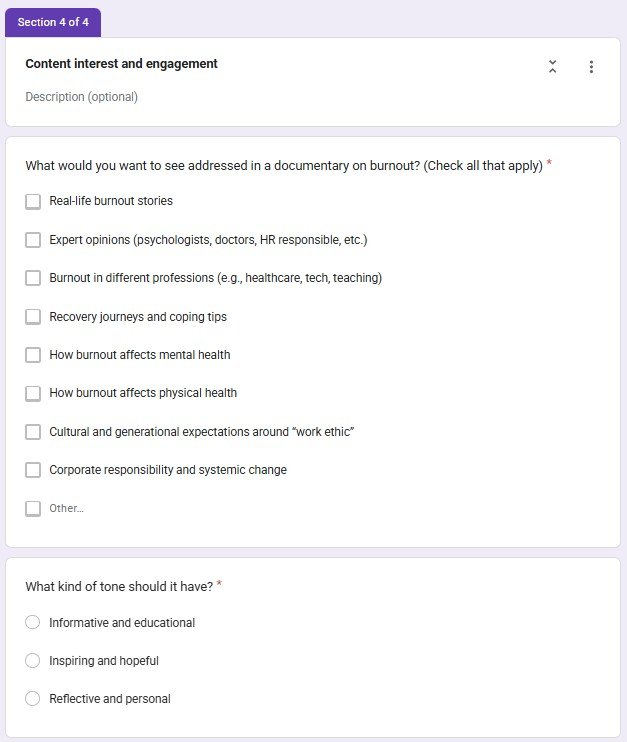The image size is (627, 742).
Task: Choose the Informative and educational tone
Action: tap(32, 622)
